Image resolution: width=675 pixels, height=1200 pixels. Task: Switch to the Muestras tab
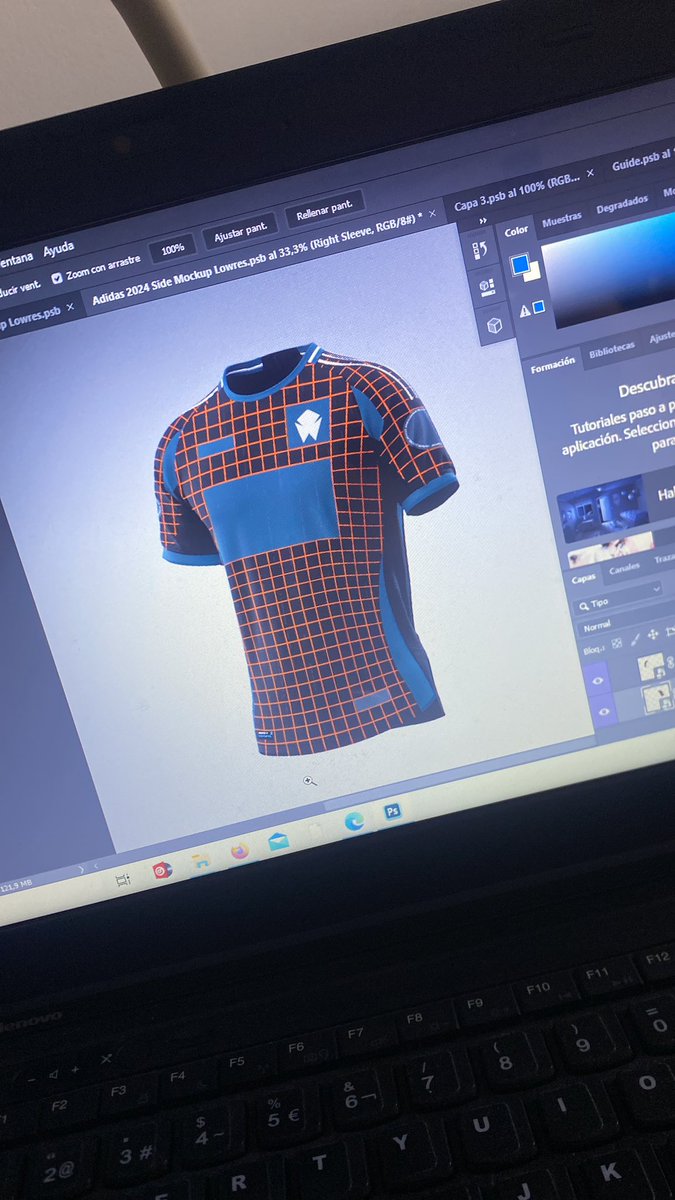click(x=561, y=220)
